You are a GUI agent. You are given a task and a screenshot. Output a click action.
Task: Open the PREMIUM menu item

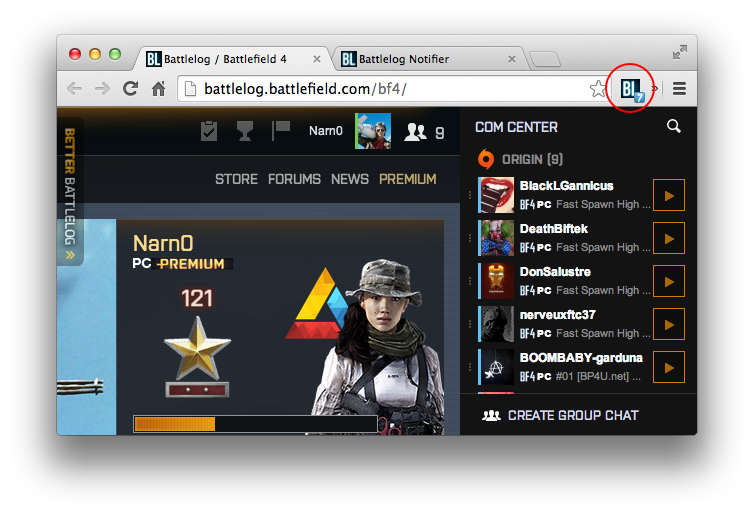(408, 179)
